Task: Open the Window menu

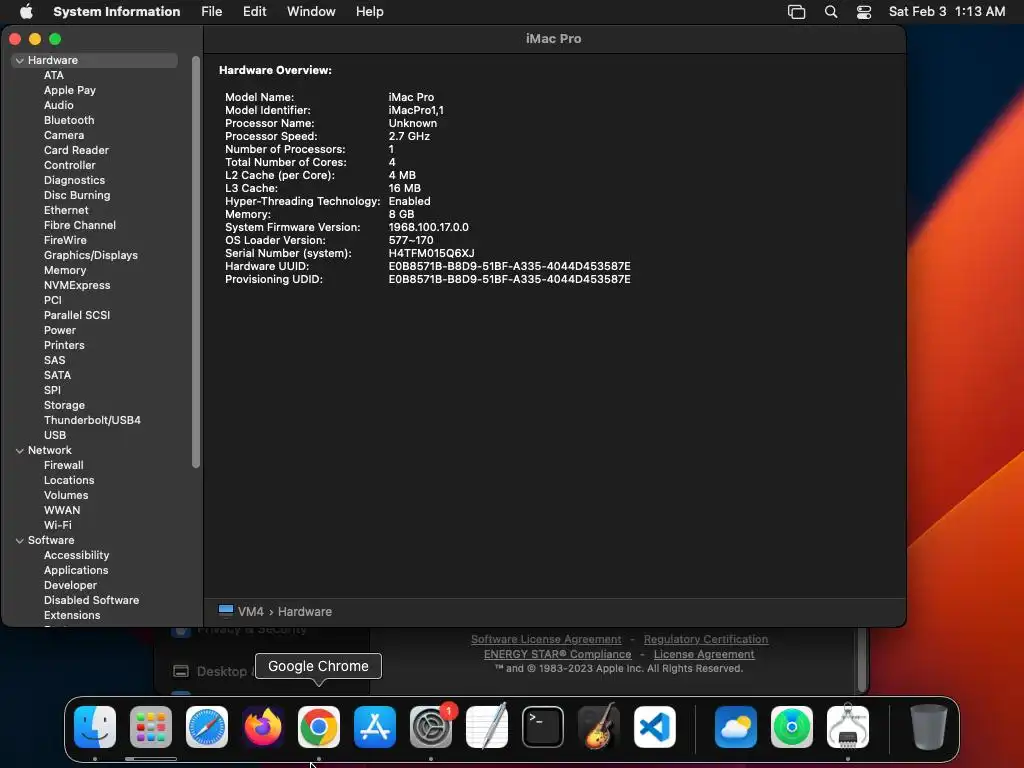Action: click(x=311, y=12)
